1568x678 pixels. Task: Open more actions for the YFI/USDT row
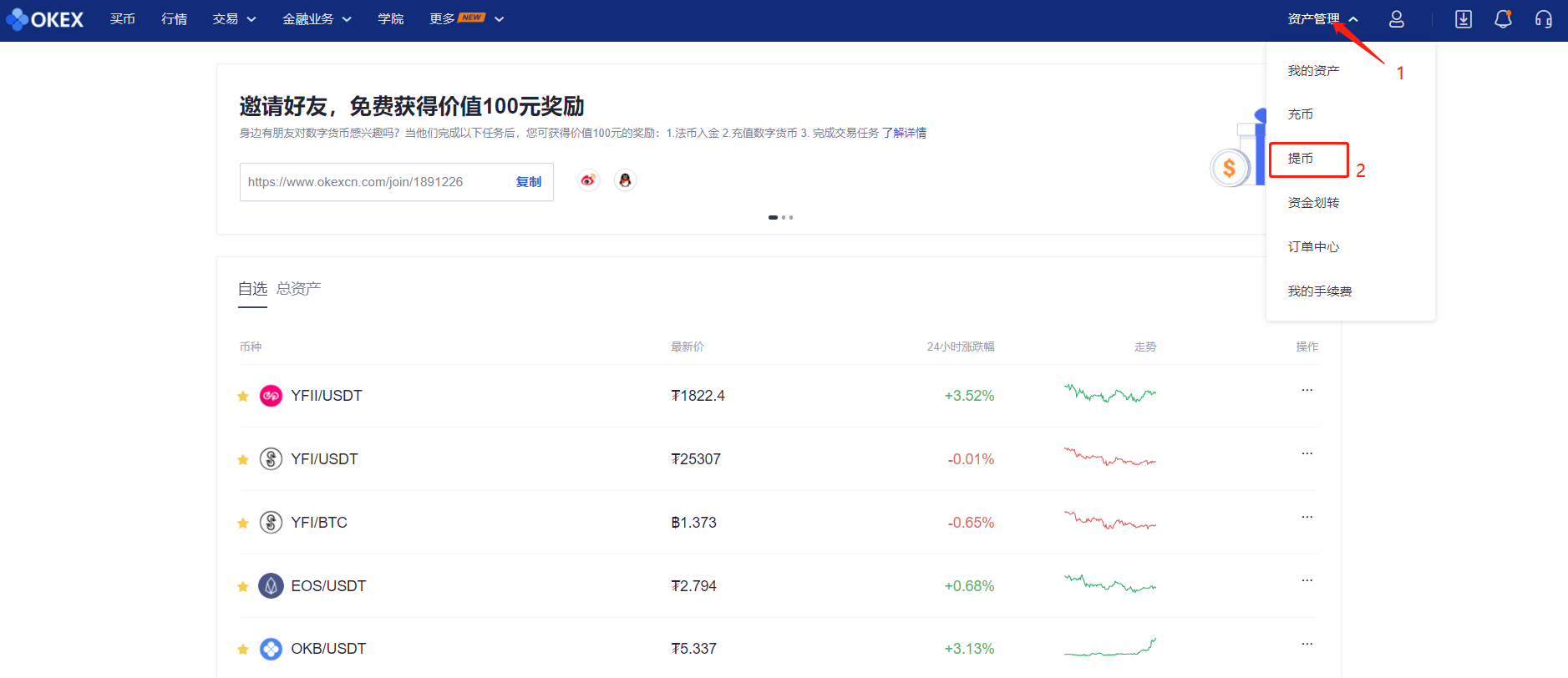click(x=1307, y=453)
